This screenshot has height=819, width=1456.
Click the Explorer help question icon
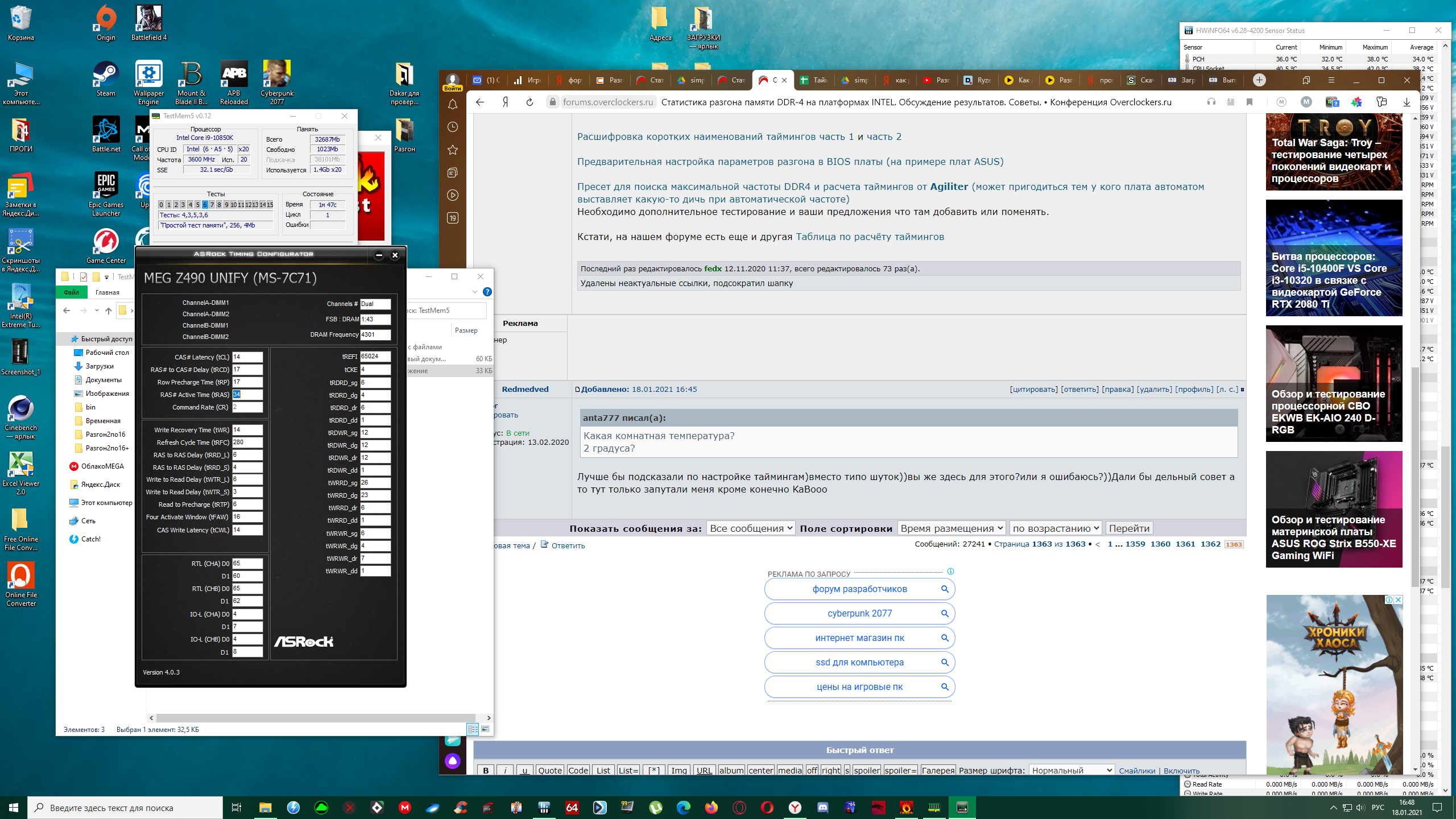(x=487, y=292)
